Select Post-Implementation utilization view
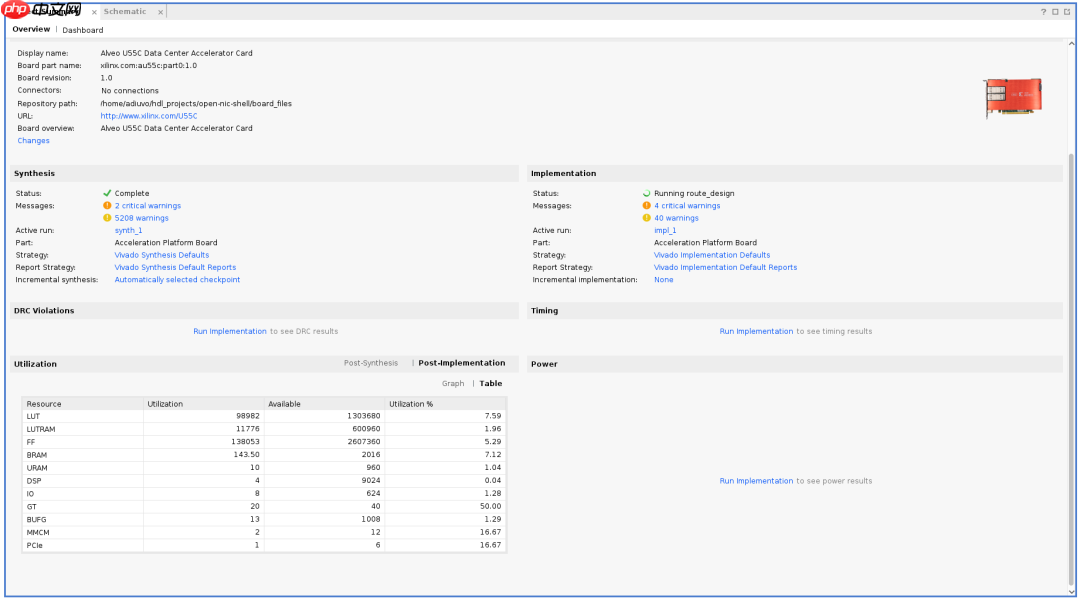This screenshot has width=1080, height=602. click(x=461, y=363)
